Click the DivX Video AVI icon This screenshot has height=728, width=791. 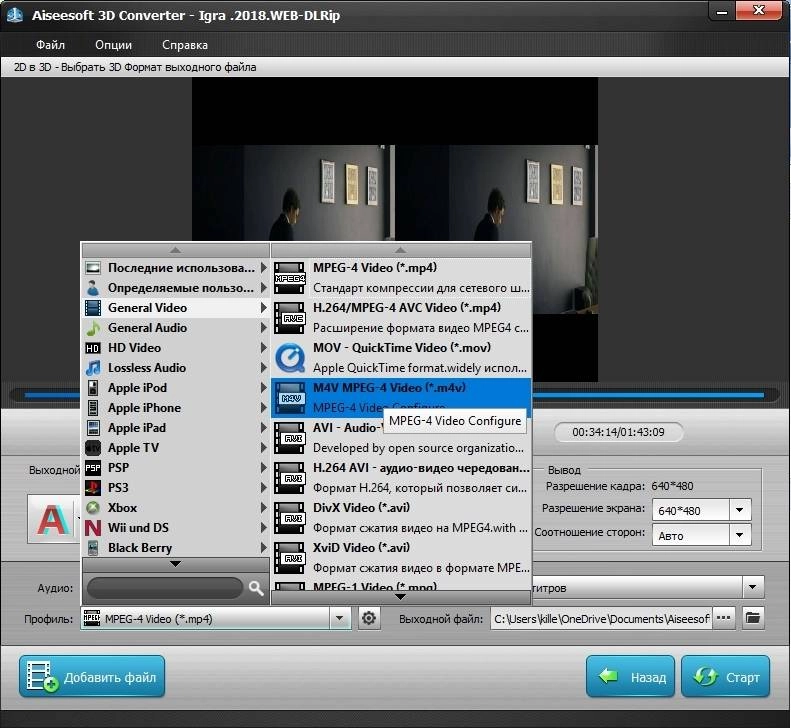coord(290,518)
